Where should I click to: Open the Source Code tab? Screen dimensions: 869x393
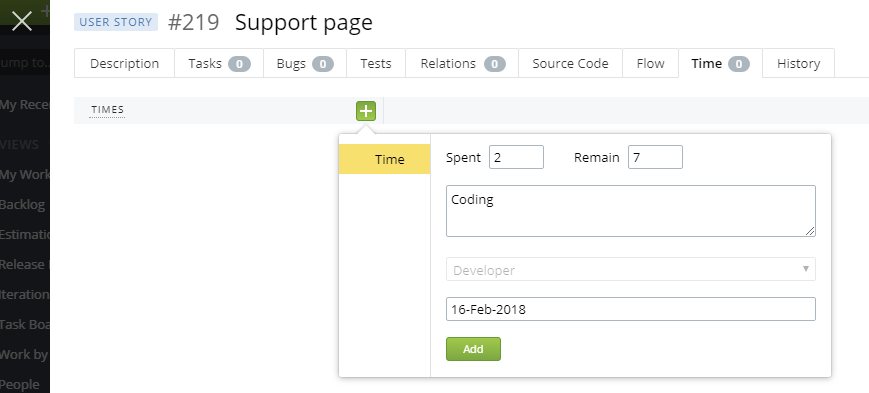[x=570, y=63]
